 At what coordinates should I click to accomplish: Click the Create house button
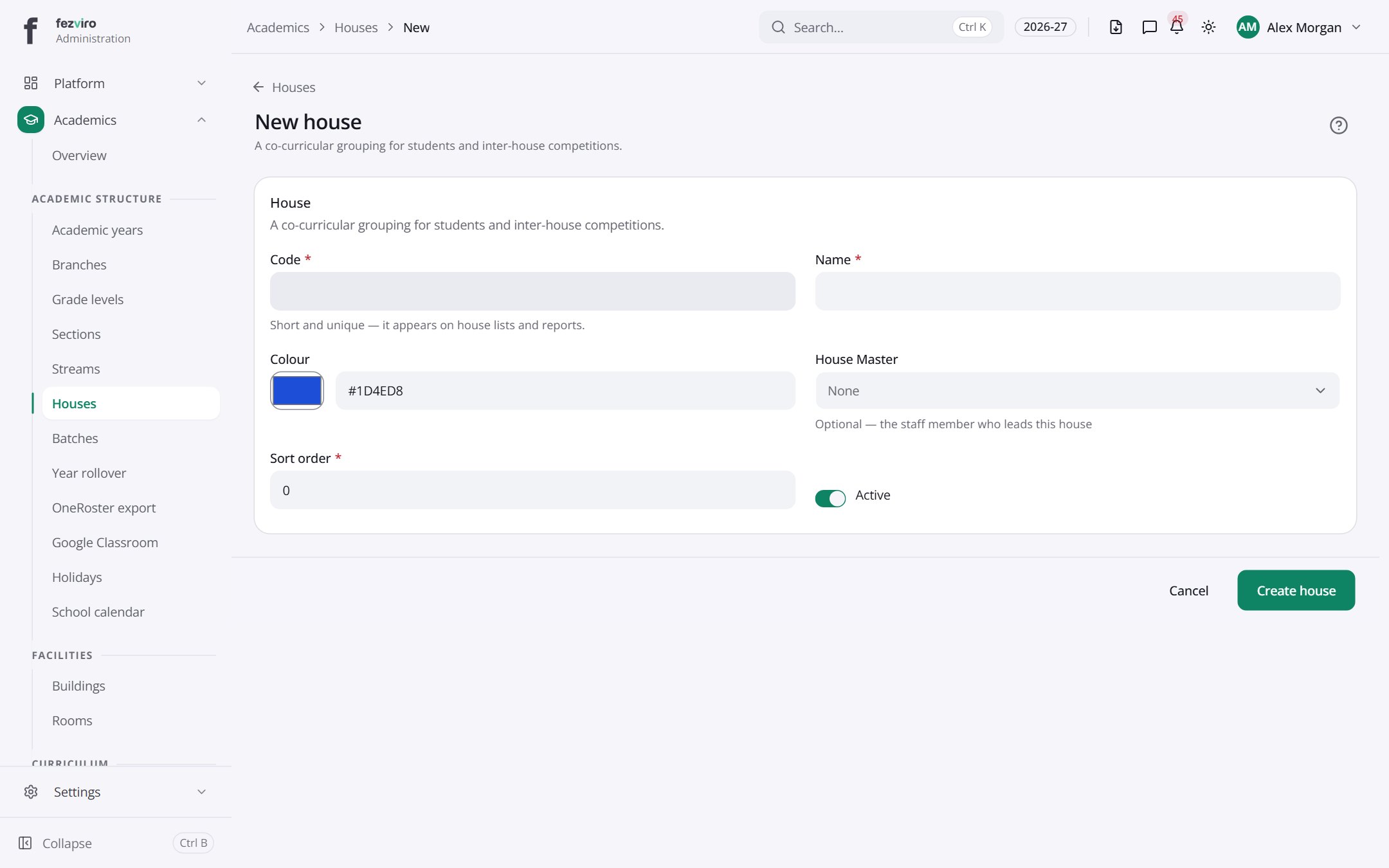(x=1296, y=590)
